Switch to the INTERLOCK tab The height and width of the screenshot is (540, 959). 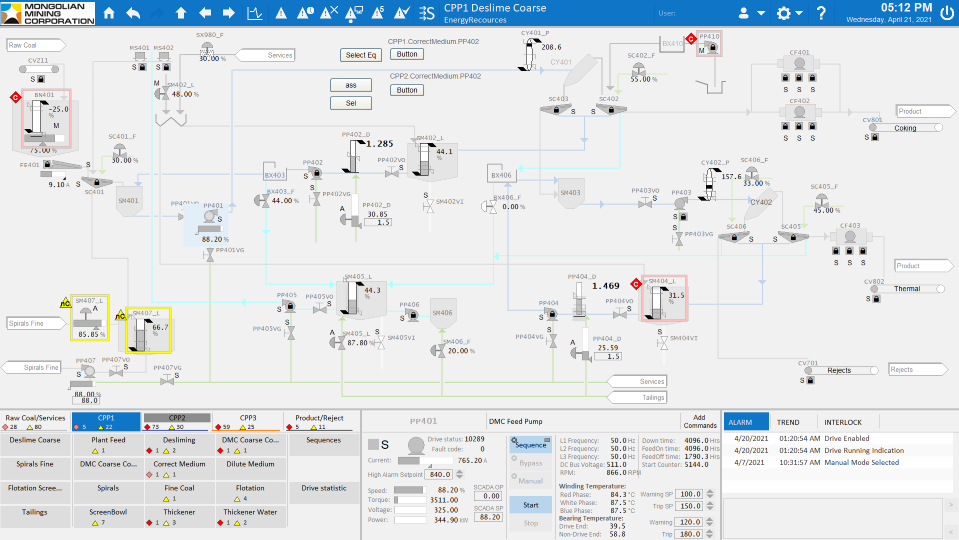pos(843,422)
